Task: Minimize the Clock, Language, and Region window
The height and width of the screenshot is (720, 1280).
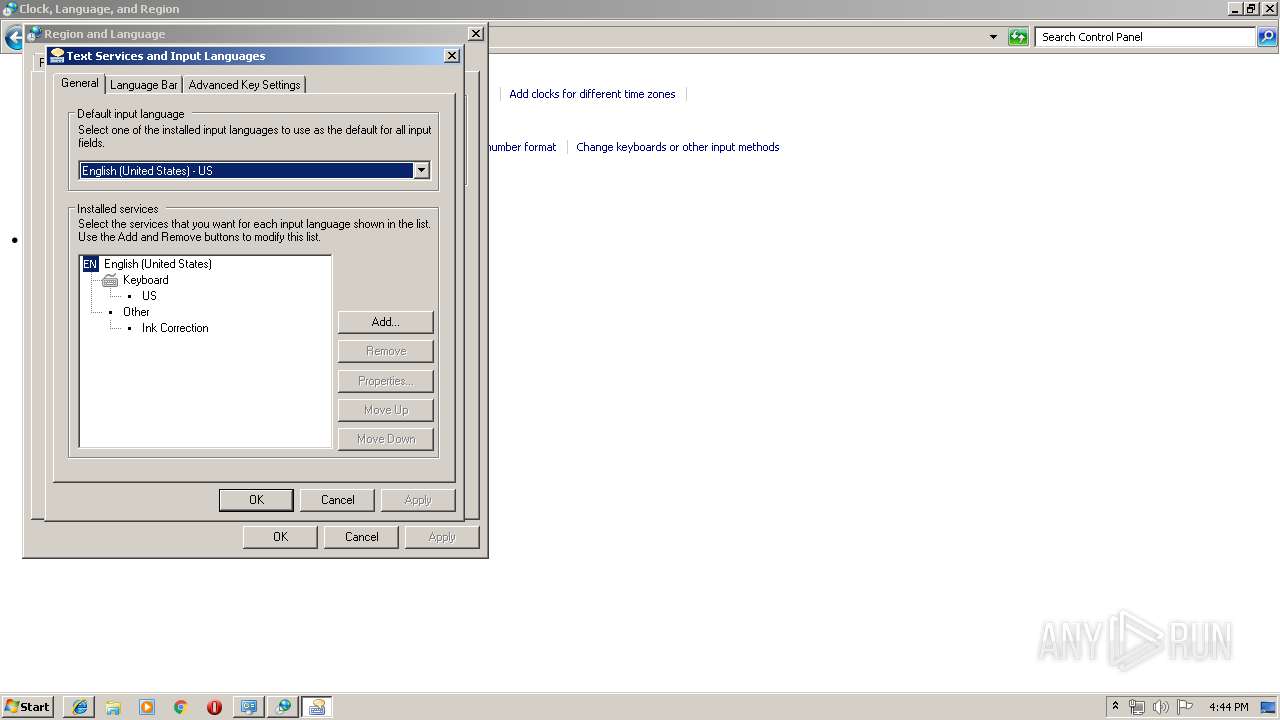Action: coord(1235,9)
